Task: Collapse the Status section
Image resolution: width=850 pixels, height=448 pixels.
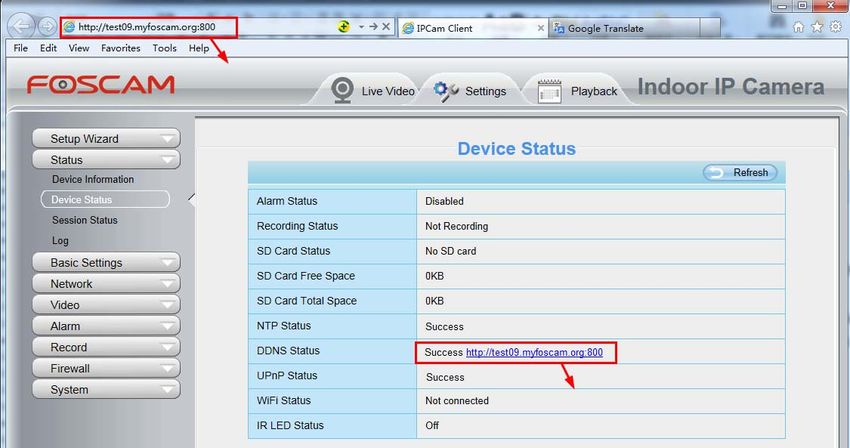Action: coord(106,160)
